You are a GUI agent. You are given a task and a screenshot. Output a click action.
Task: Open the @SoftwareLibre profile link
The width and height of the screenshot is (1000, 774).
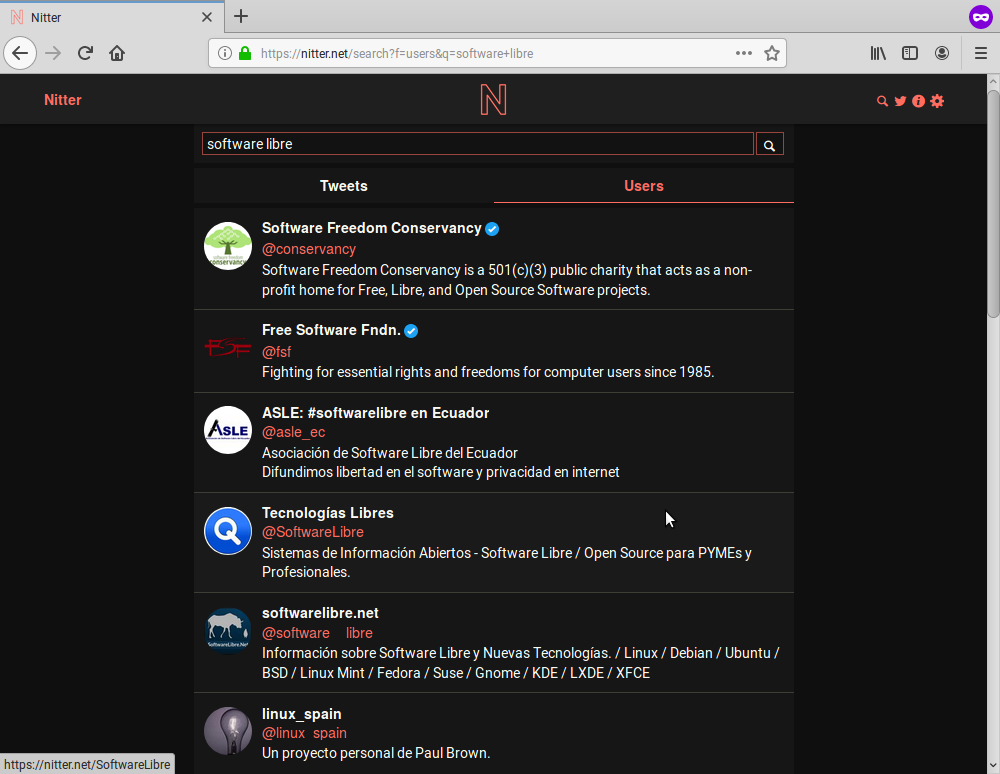click(312, 532)
